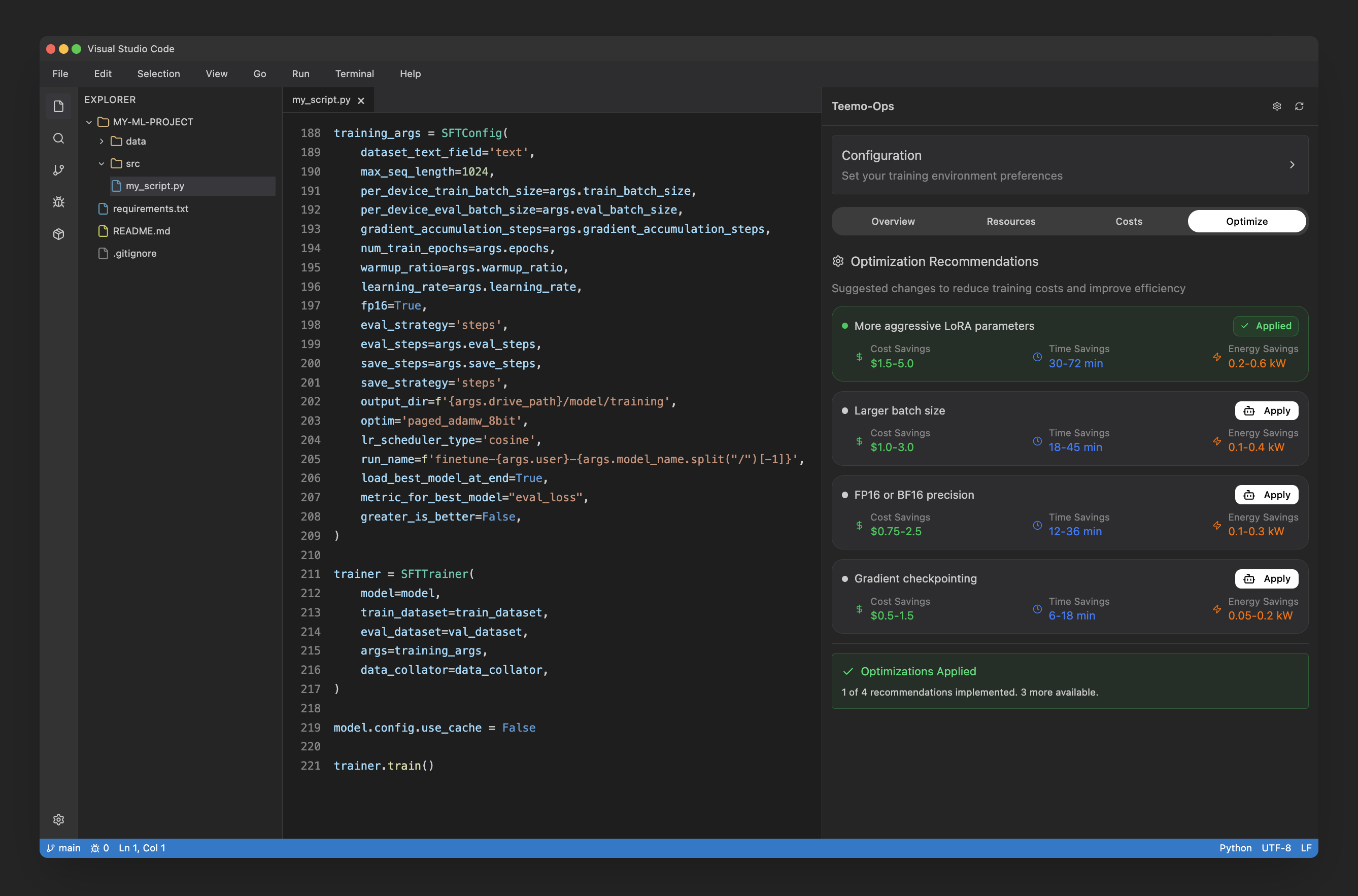Click the debug problems count in status bar

(x=99, y=848)
